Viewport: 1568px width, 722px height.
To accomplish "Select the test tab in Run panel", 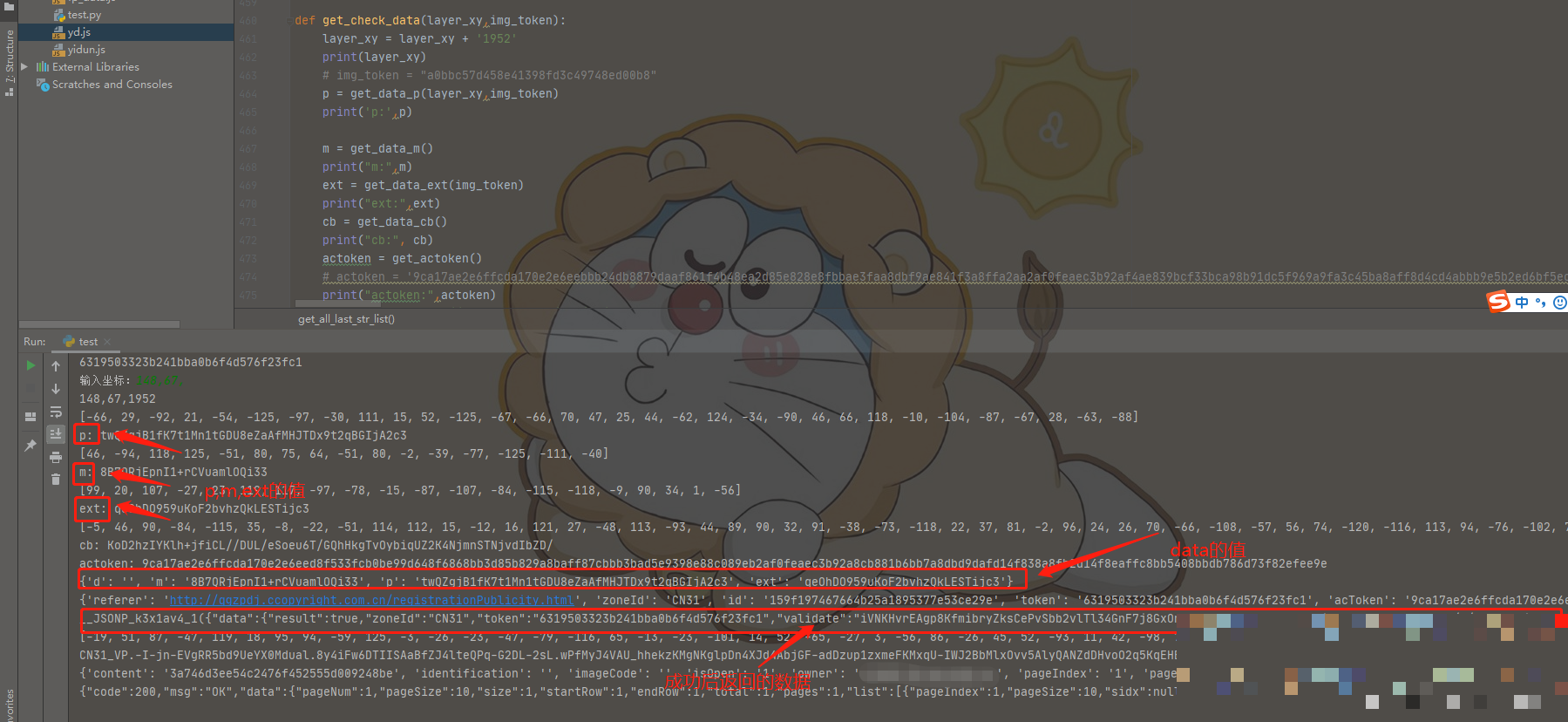I will [87, 342].
